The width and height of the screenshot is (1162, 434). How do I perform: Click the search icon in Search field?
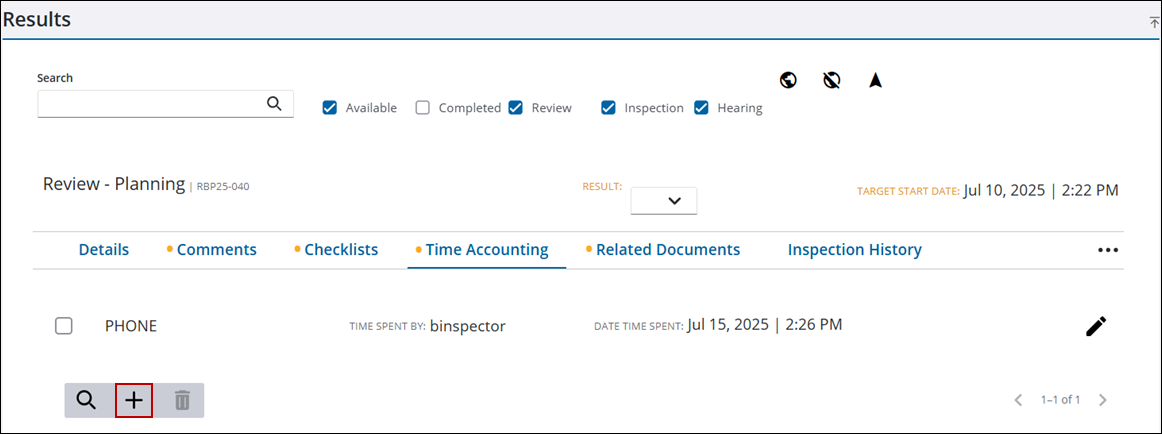[x=274, y=103]
